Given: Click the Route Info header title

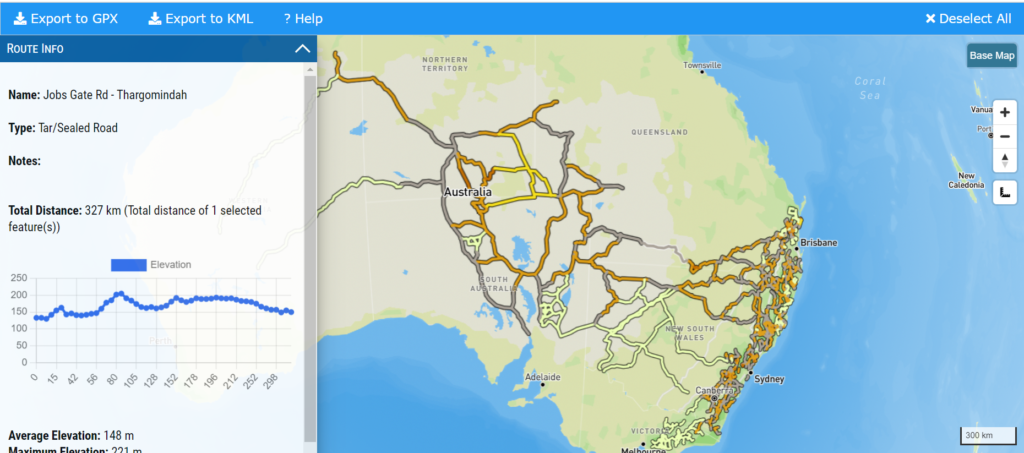Looking at the screenshot, I should (x=35, y=49).
